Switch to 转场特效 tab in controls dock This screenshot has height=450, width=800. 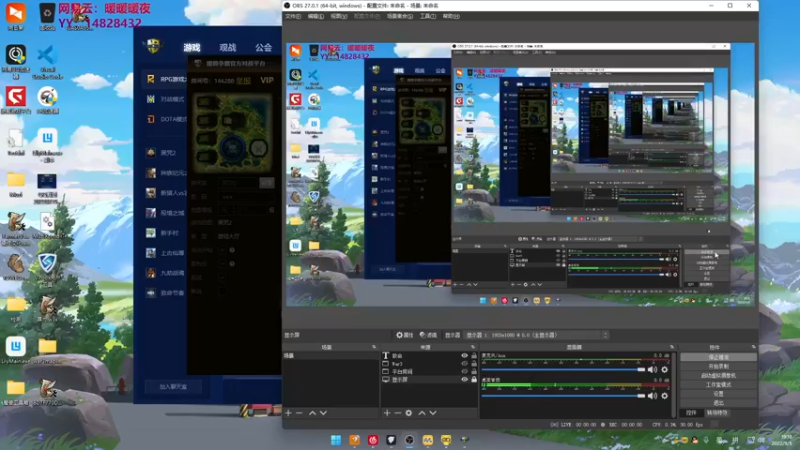[717, 412]
